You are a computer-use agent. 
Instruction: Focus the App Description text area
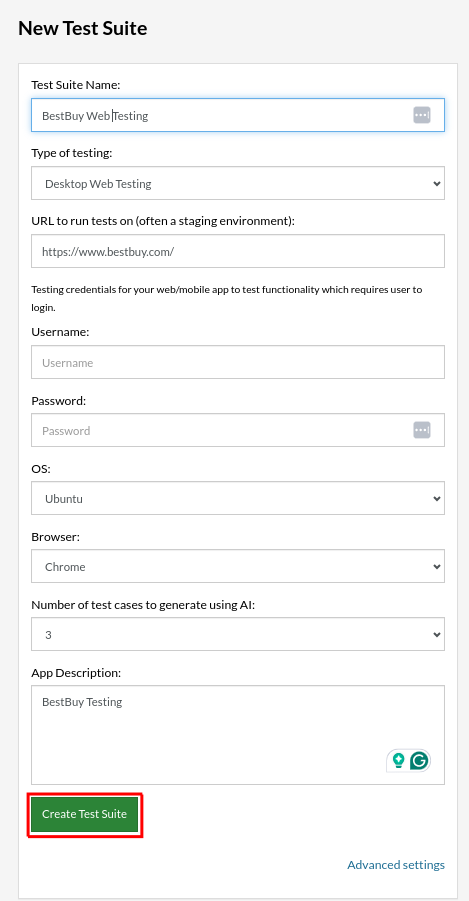point(238,735)
